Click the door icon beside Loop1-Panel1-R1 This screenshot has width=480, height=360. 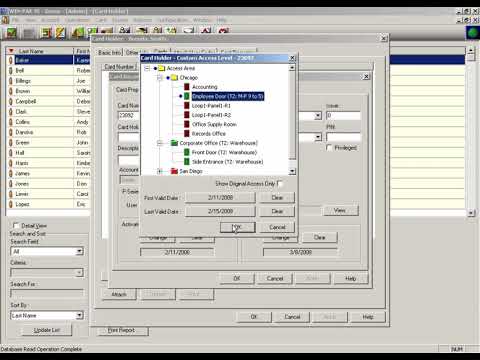point(187,106)
